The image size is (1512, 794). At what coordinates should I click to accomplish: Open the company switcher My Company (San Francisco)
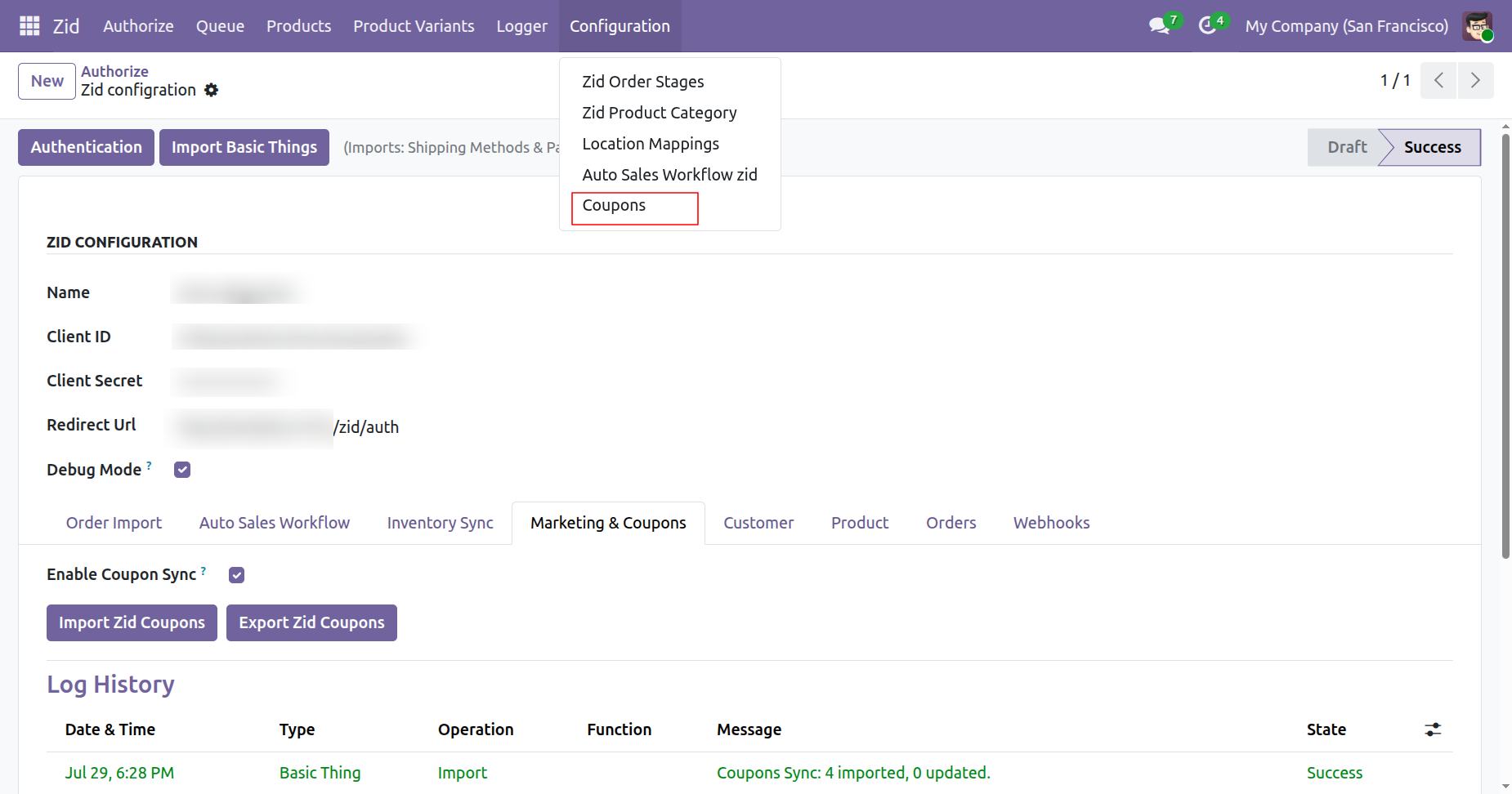click(1346, 26)
